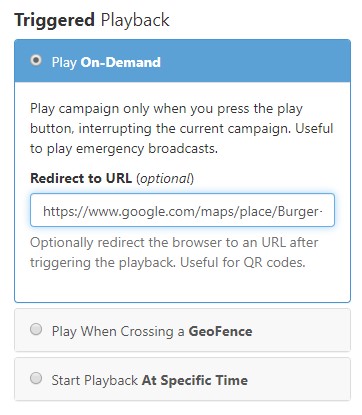This screenshot has width=362, height=415.
Task: Expand the Start Playback At Specific Time panel
Action: click(182, 379)
